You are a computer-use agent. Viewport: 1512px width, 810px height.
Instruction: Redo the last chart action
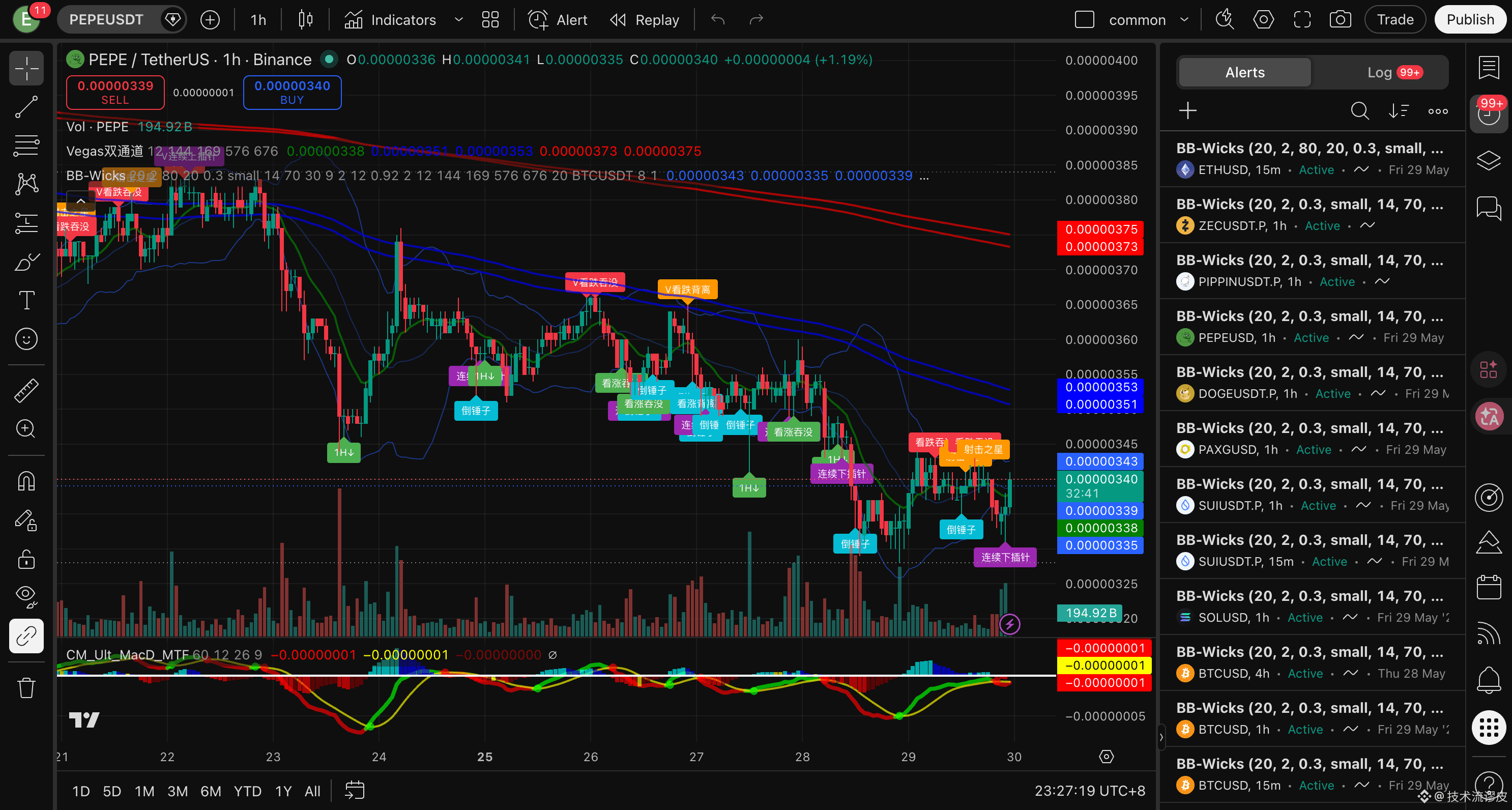point(757,20)
